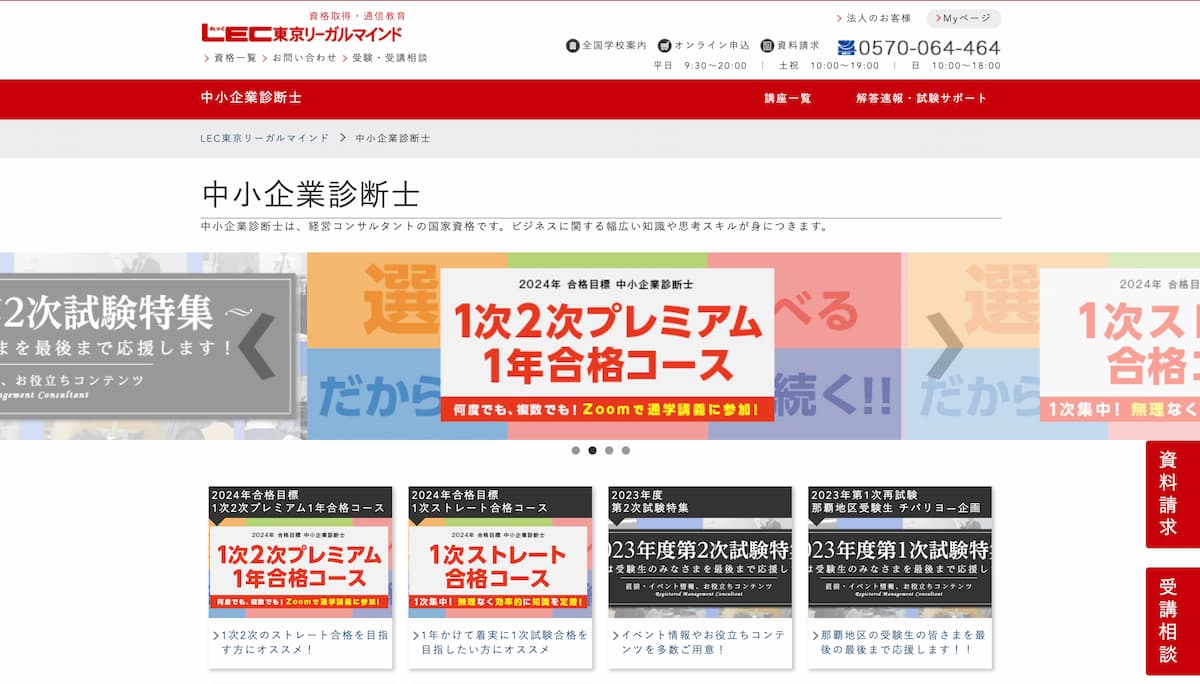Viewport: 1200px width, 684px height.
Task: Click the オンライン申込 cart icon
Action: click(665, 46)
